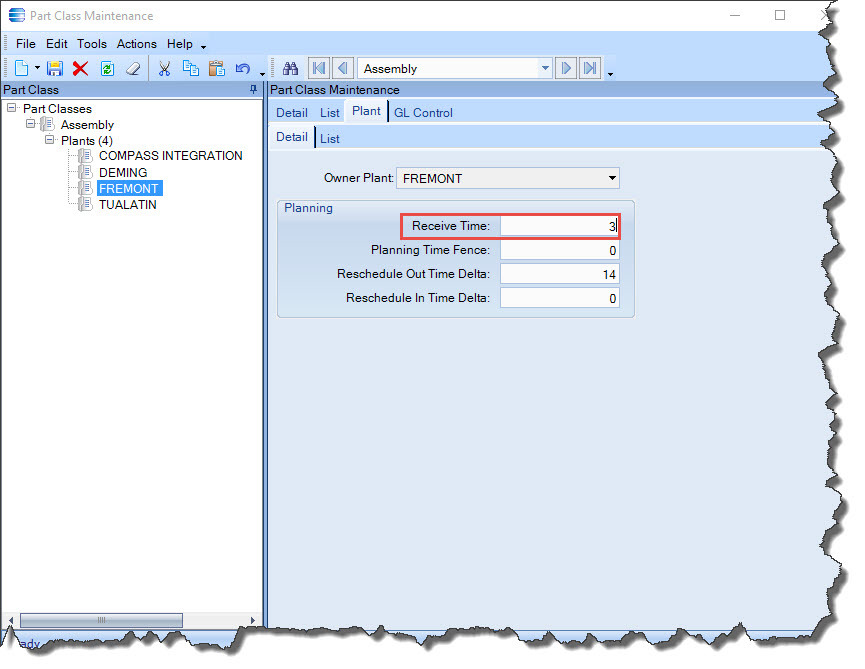Open the GL Control tab

(x=423, y=113)
